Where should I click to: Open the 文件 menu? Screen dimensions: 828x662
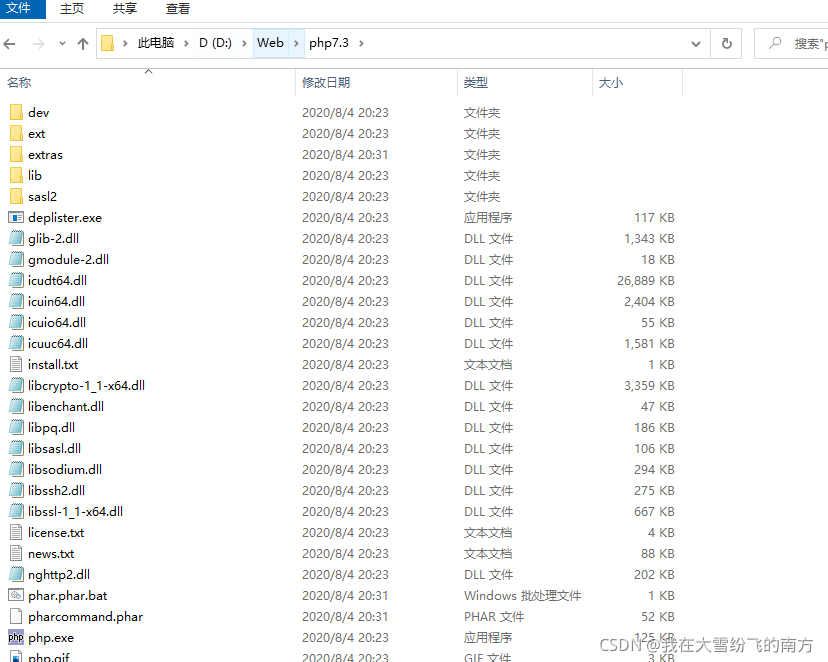tap(21, 9)
